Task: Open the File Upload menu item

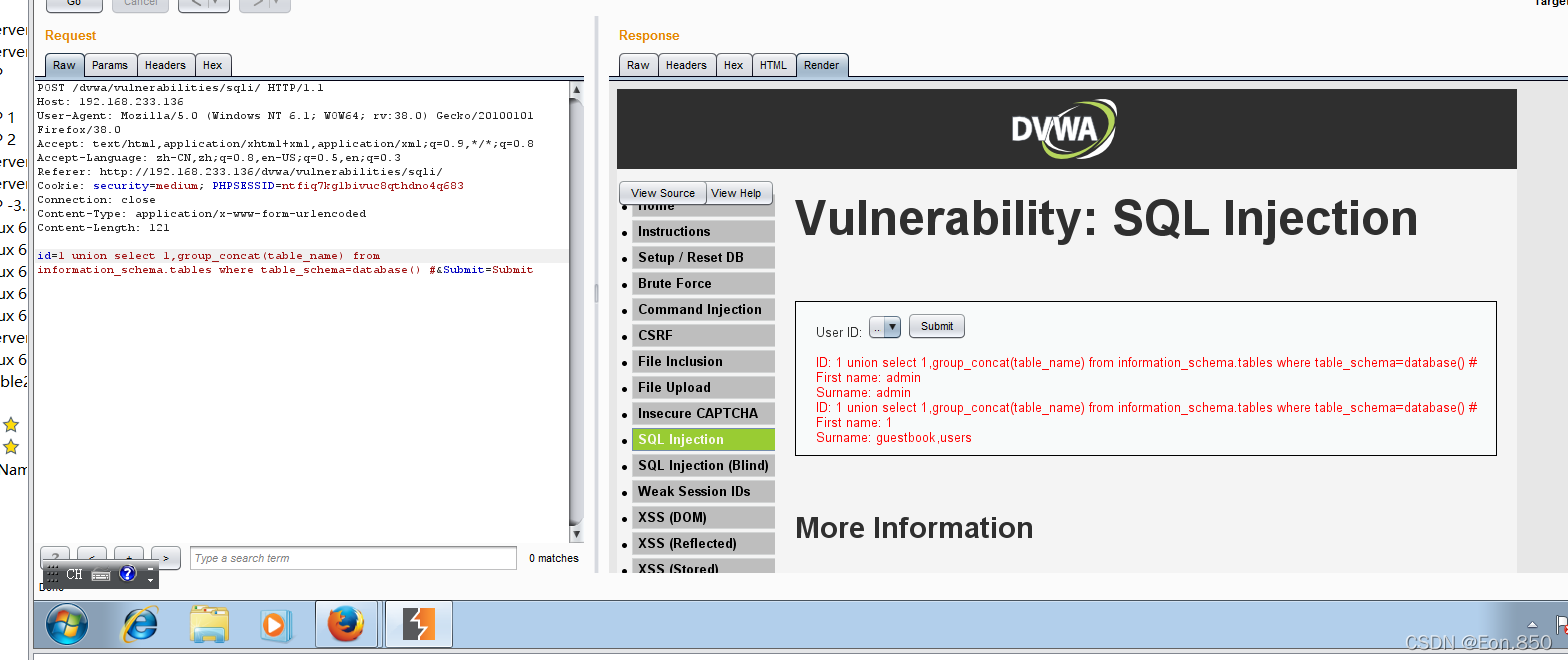Action: pos(703,387)
